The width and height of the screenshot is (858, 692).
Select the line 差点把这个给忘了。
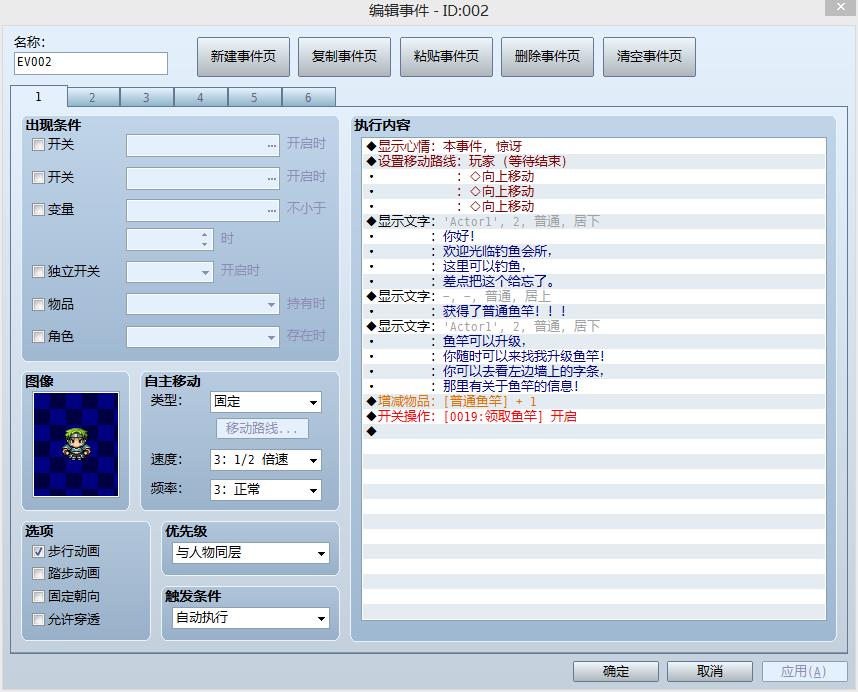pos(594,281)
